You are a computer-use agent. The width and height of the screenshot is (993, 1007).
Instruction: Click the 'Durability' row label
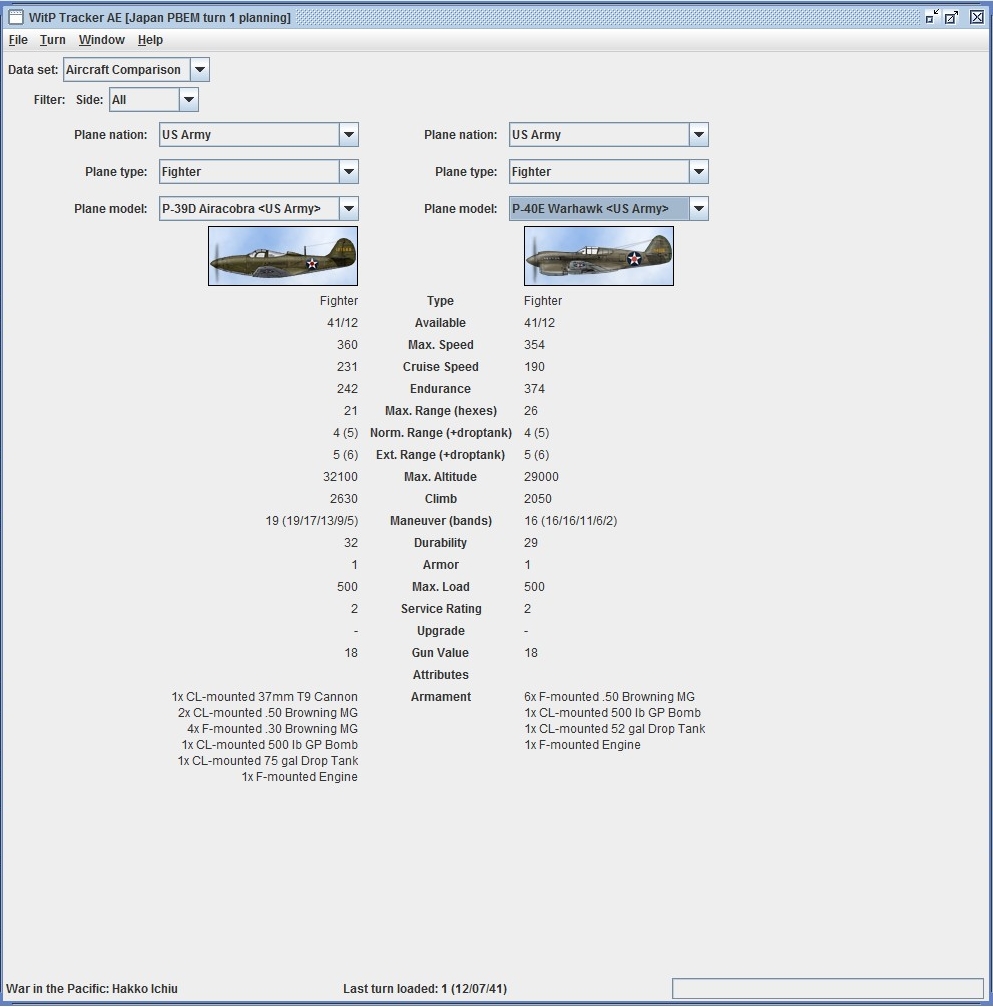441,543
